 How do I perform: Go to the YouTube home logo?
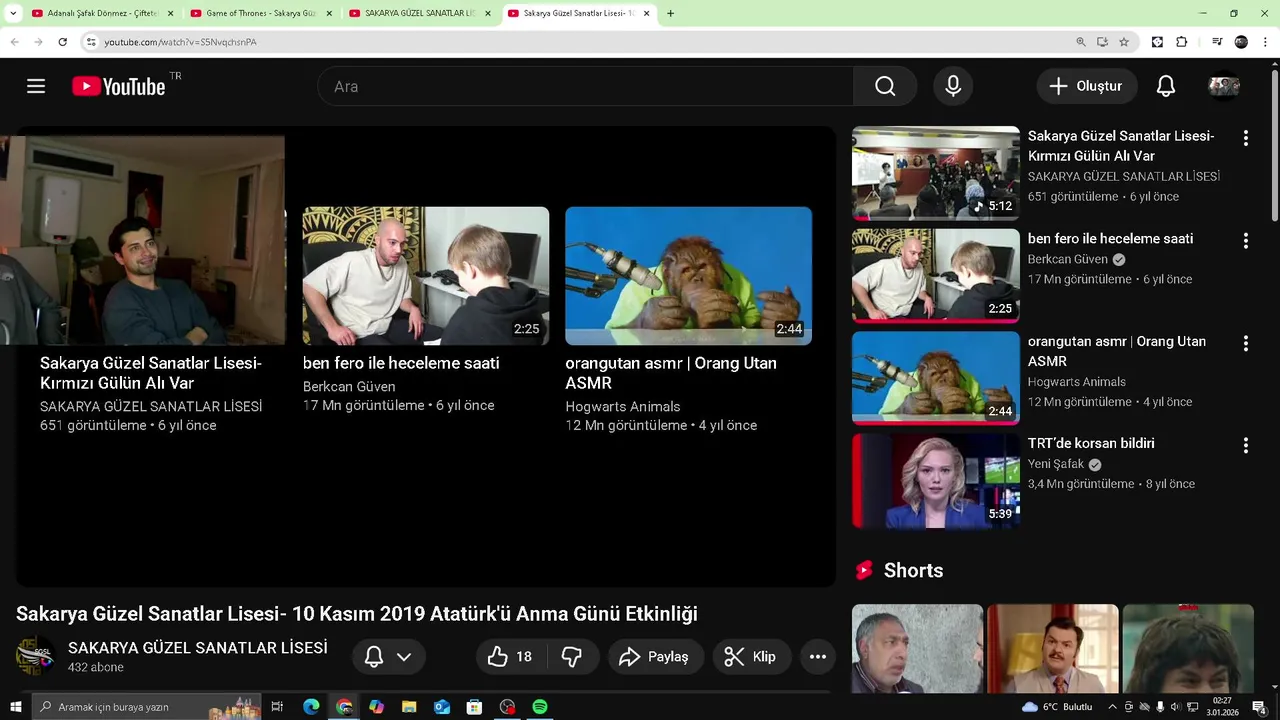[119, 86]
